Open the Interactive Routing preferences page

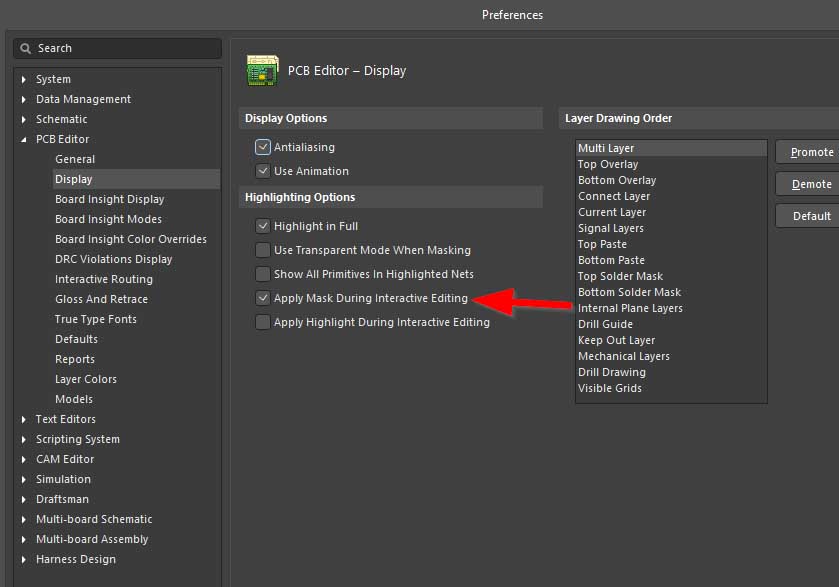[103, 279]
